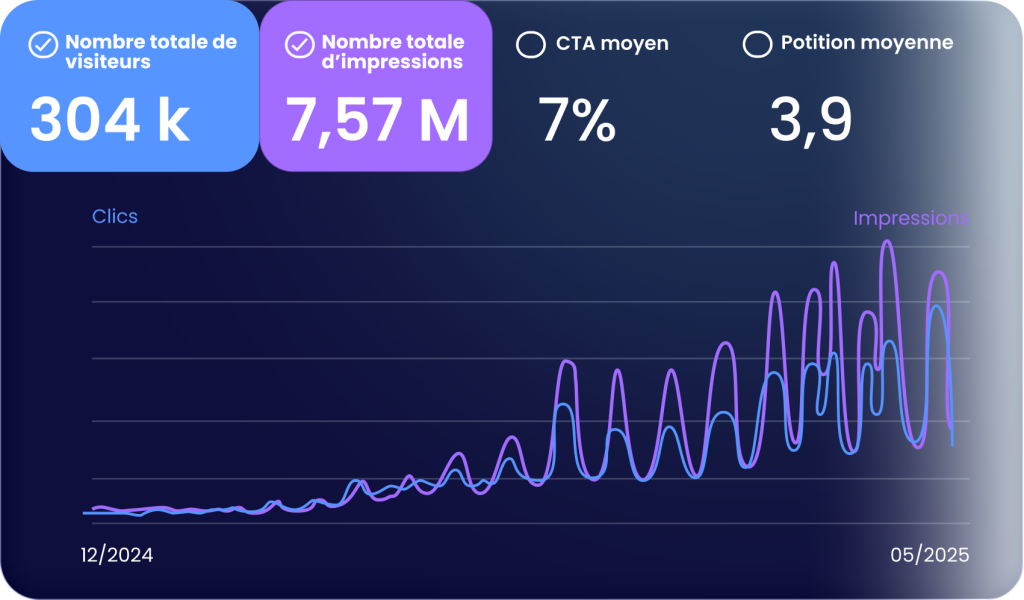1024x600 pixels.
Task: Click the highest peak of purple impressions line
Action: (x=887, y=242)
